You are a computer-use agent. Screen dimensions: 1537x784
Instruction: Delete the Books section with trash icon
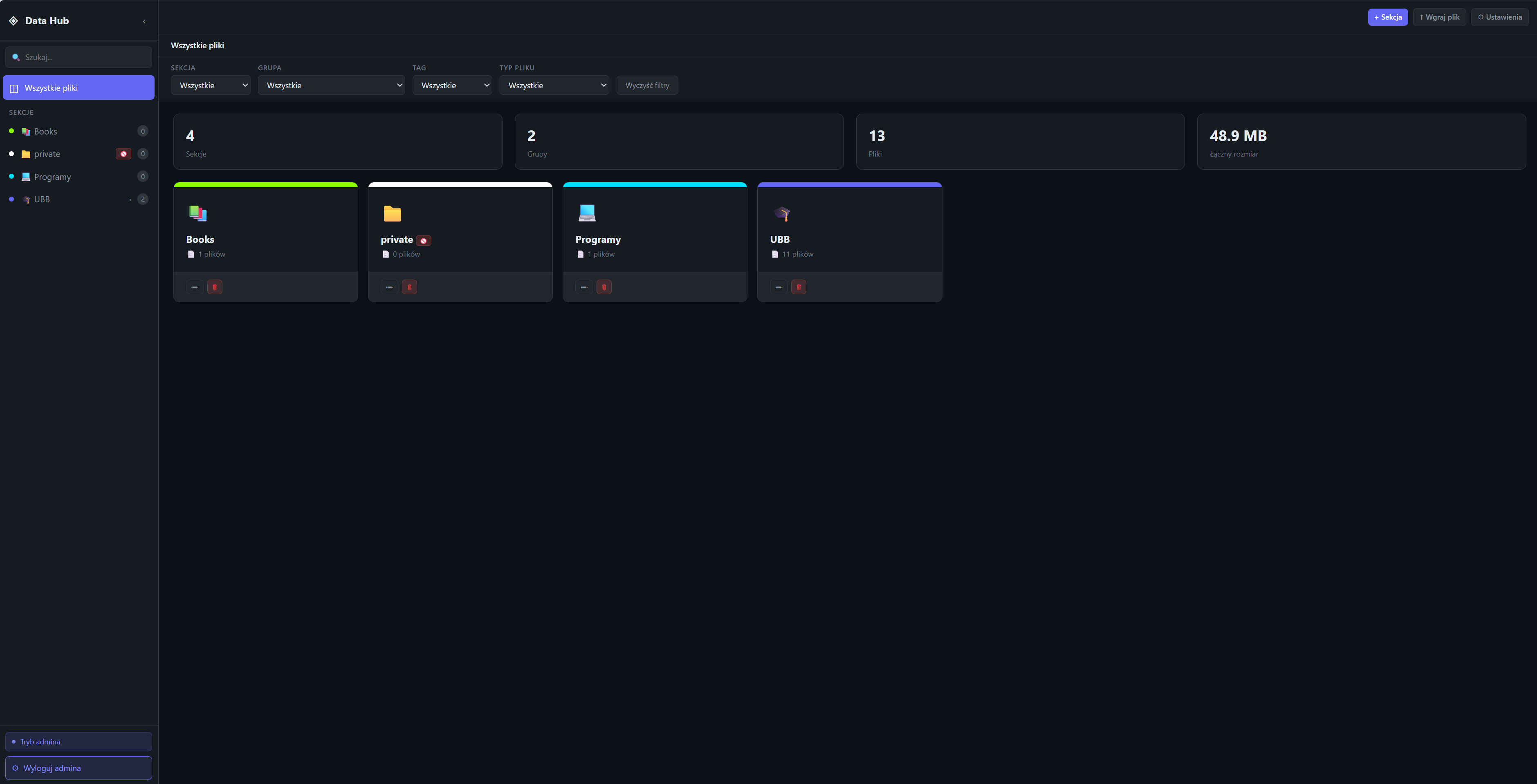(x=215, y=287)
